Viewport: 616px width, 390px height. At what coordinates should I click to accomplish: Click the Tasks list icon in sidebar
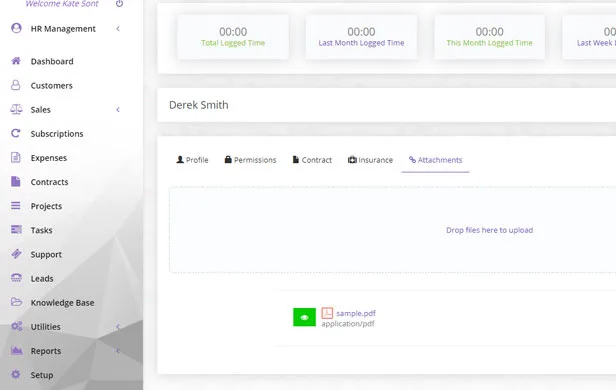pyautogui.click(x=16, y=229)
